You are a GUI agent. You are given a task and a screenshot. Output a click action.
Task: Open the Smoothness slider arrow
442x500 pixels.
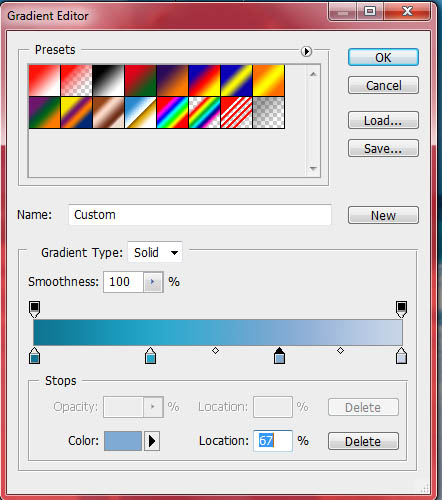[x=153, y=282]
